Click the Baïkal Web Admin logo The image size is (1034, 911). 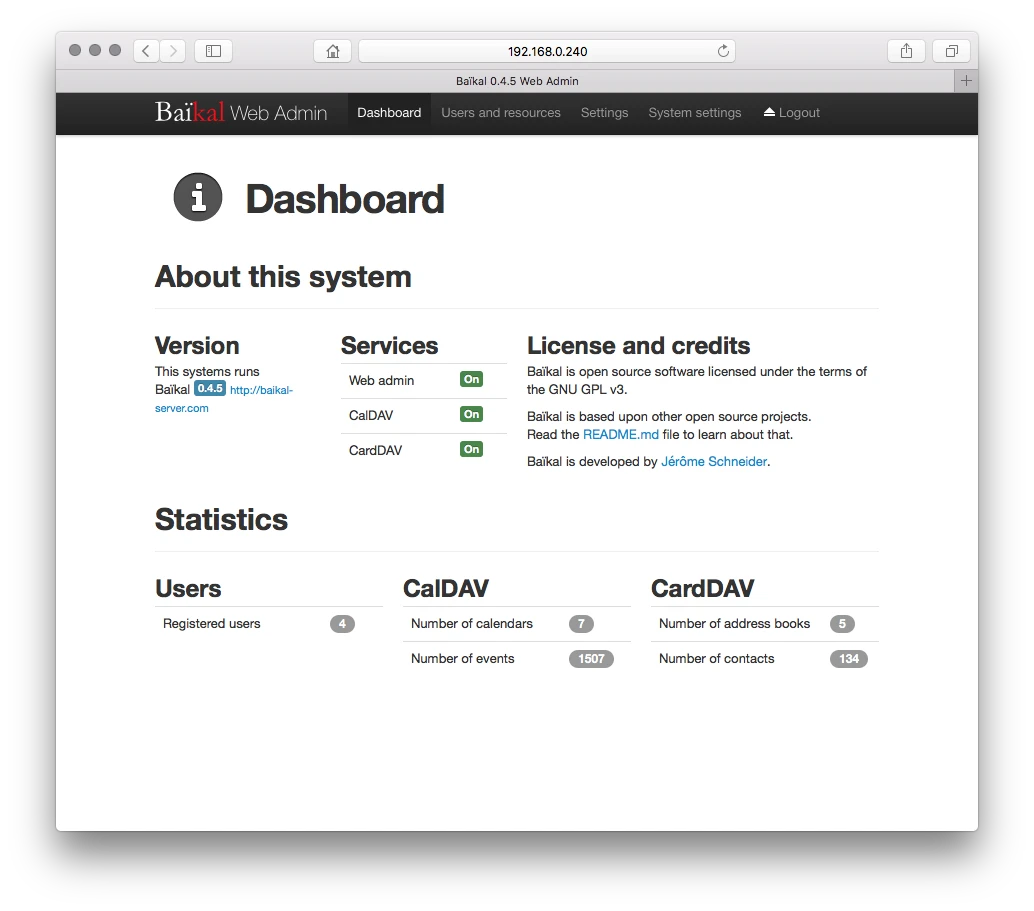pyautogui.click(x=241, y=112)
